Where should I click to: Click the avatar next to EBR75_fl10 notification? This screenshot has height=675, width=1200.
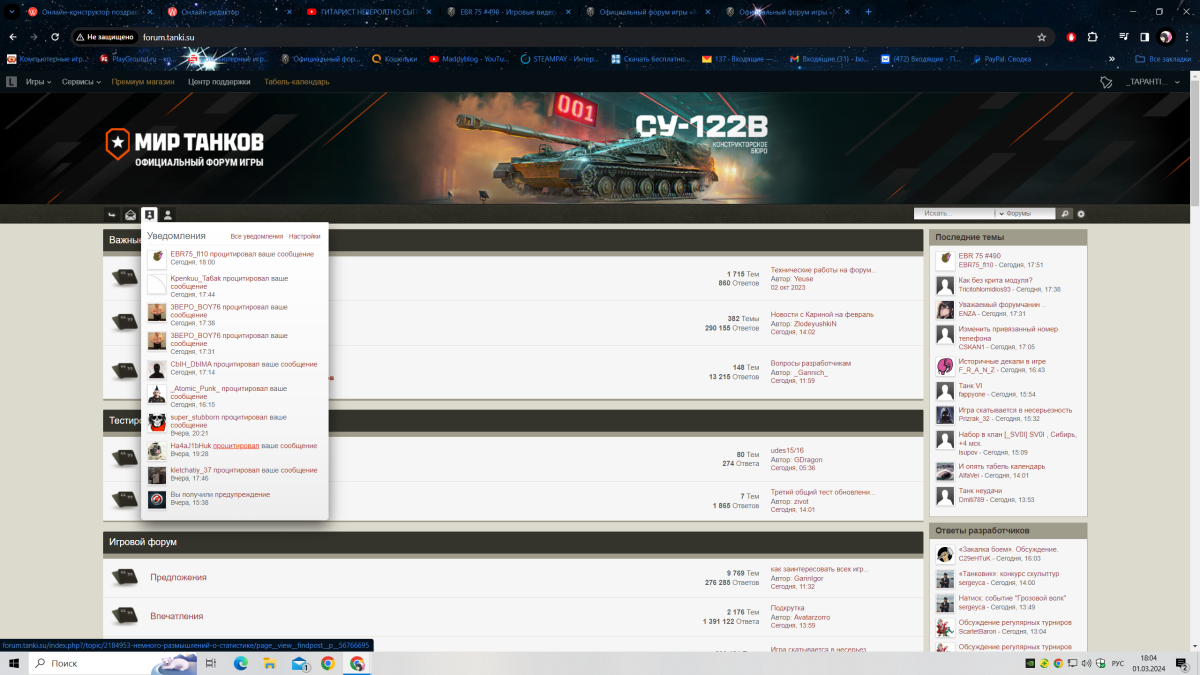pos(157,259)
